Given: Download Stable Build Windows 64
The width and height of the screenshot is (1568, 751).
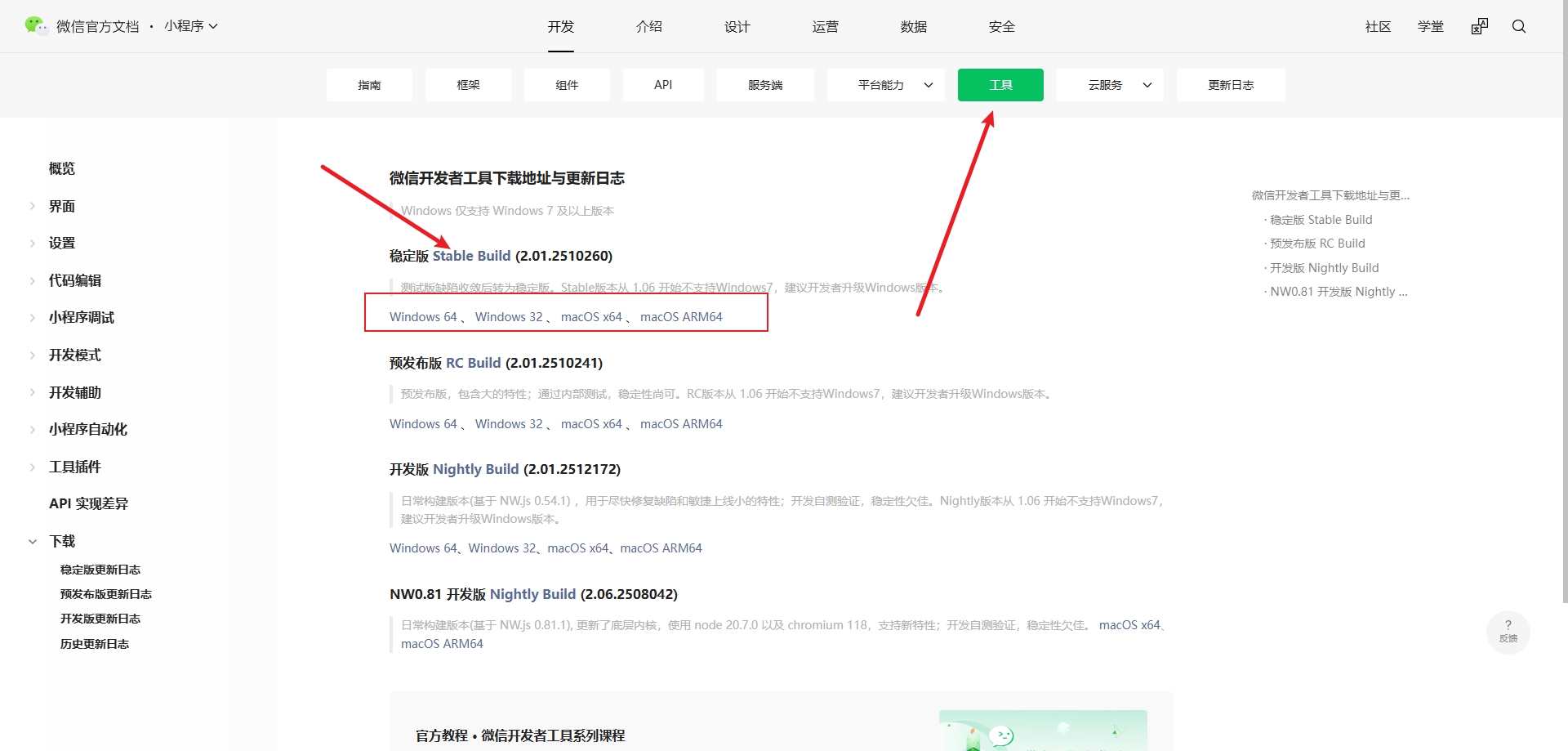Looking at the screenshot, I should [423, 317].
